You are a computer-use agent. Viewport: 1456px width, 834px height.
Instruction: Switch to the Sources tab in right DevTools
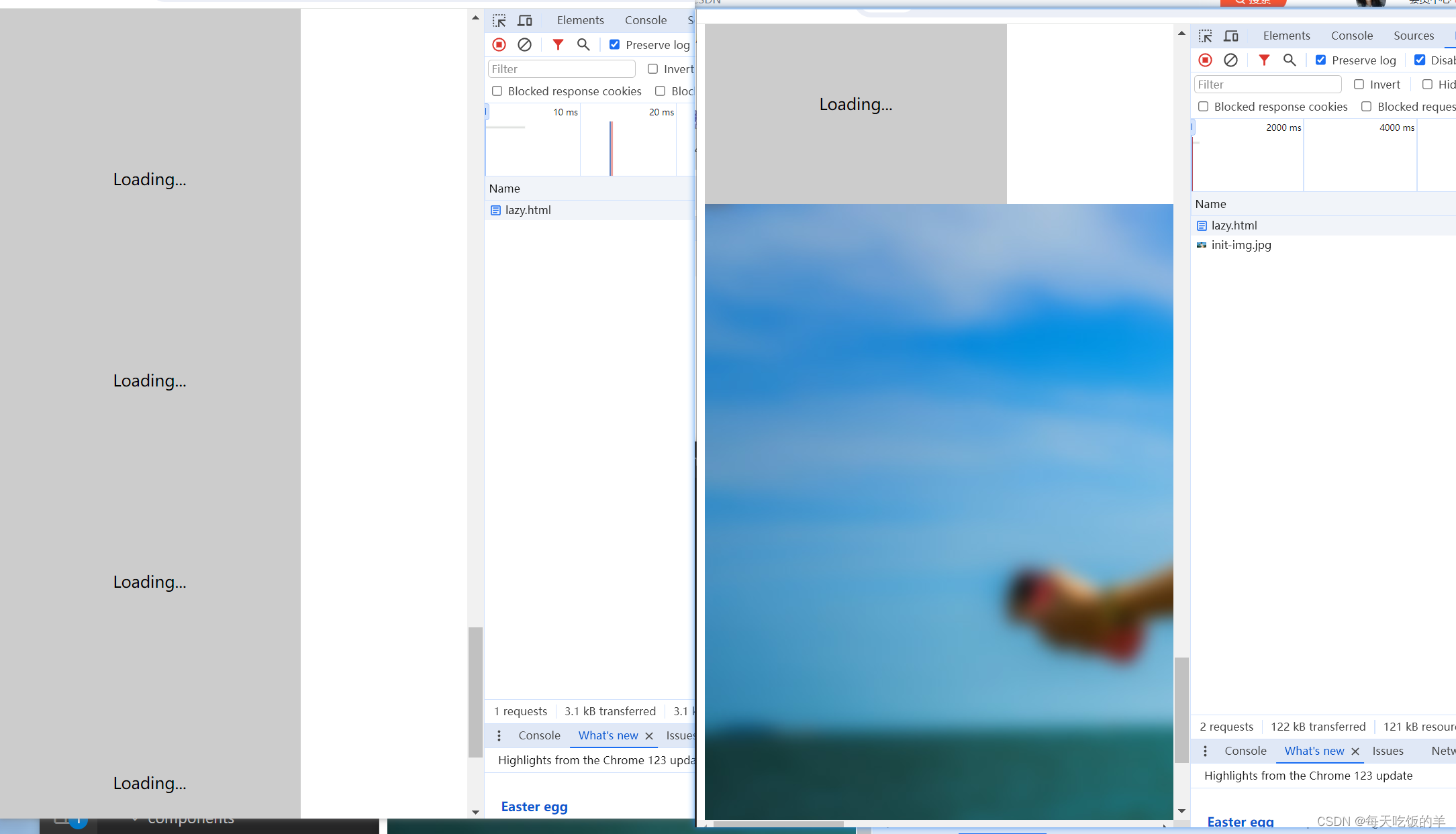1414,35
